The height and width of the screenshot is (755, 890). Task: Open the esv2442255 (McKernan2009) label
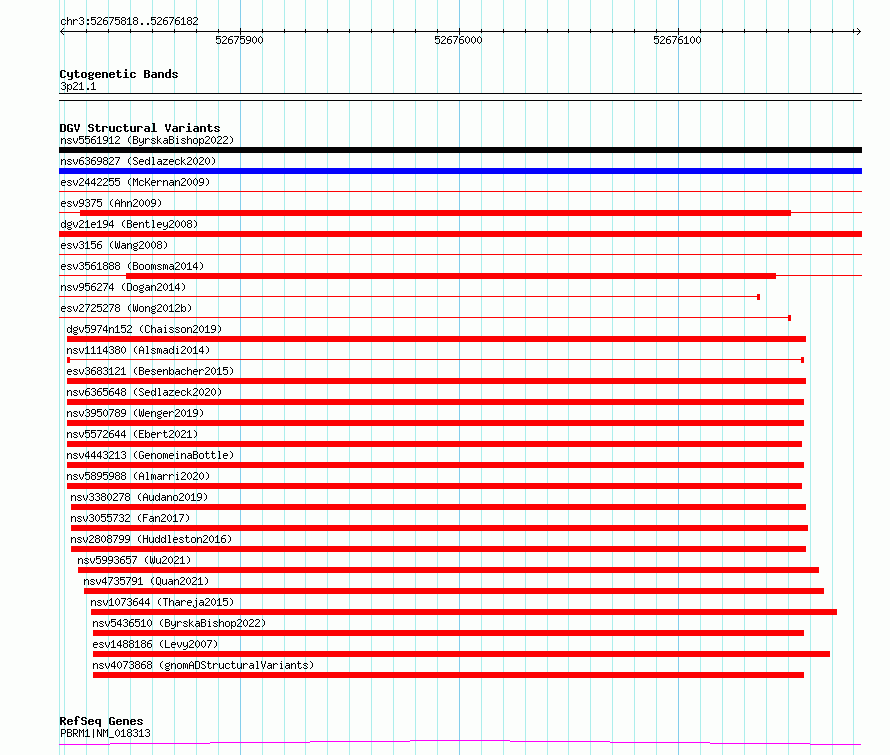pos(135,182)
